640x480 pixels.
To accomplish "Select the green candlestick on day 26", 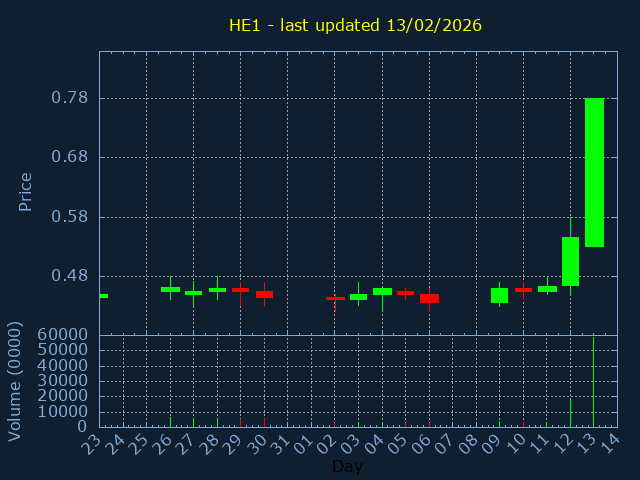I will click(x=170, y=289).
